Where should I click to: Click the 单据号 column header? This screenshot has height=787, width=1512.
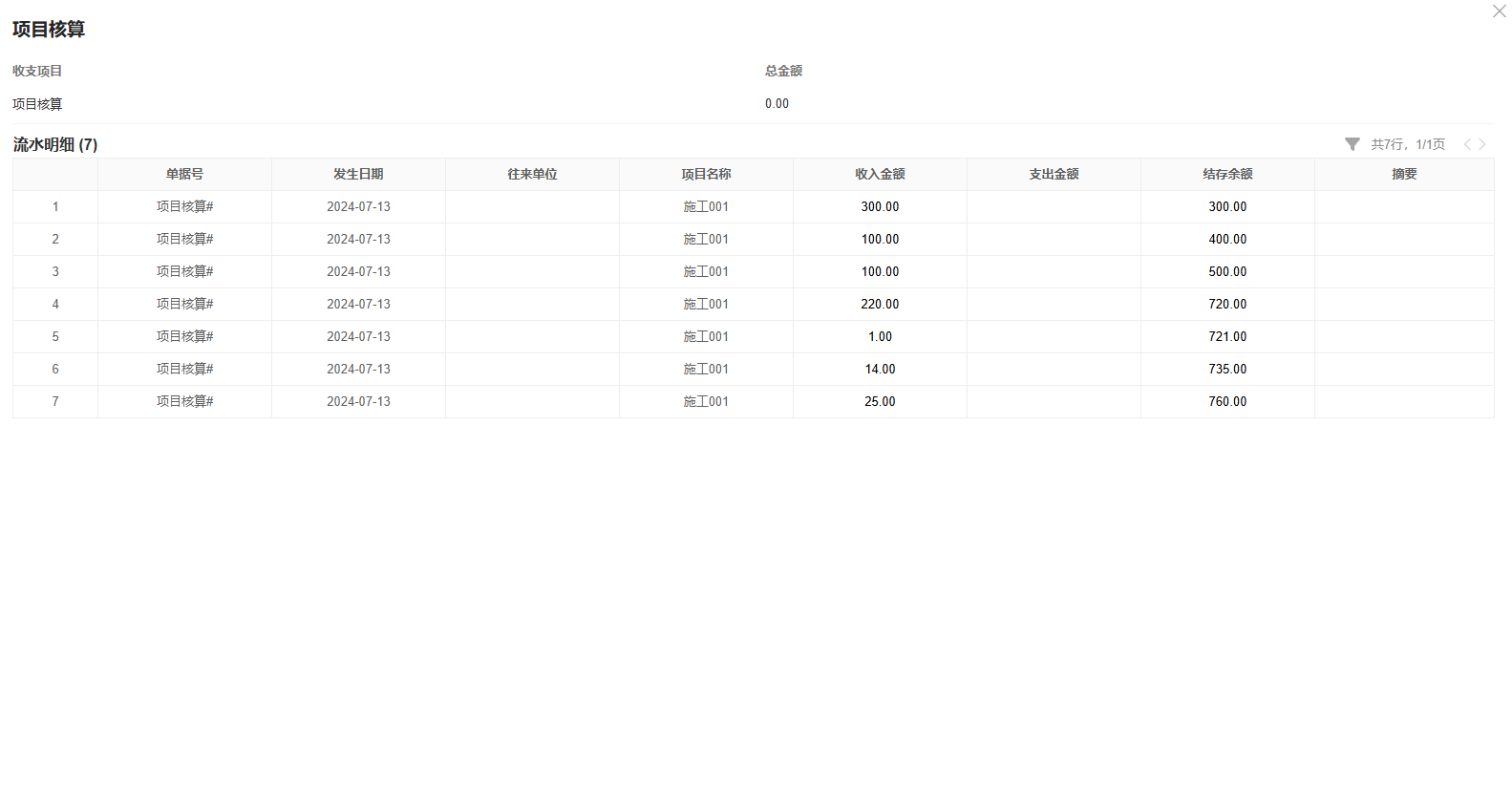(x=184, y=174)
